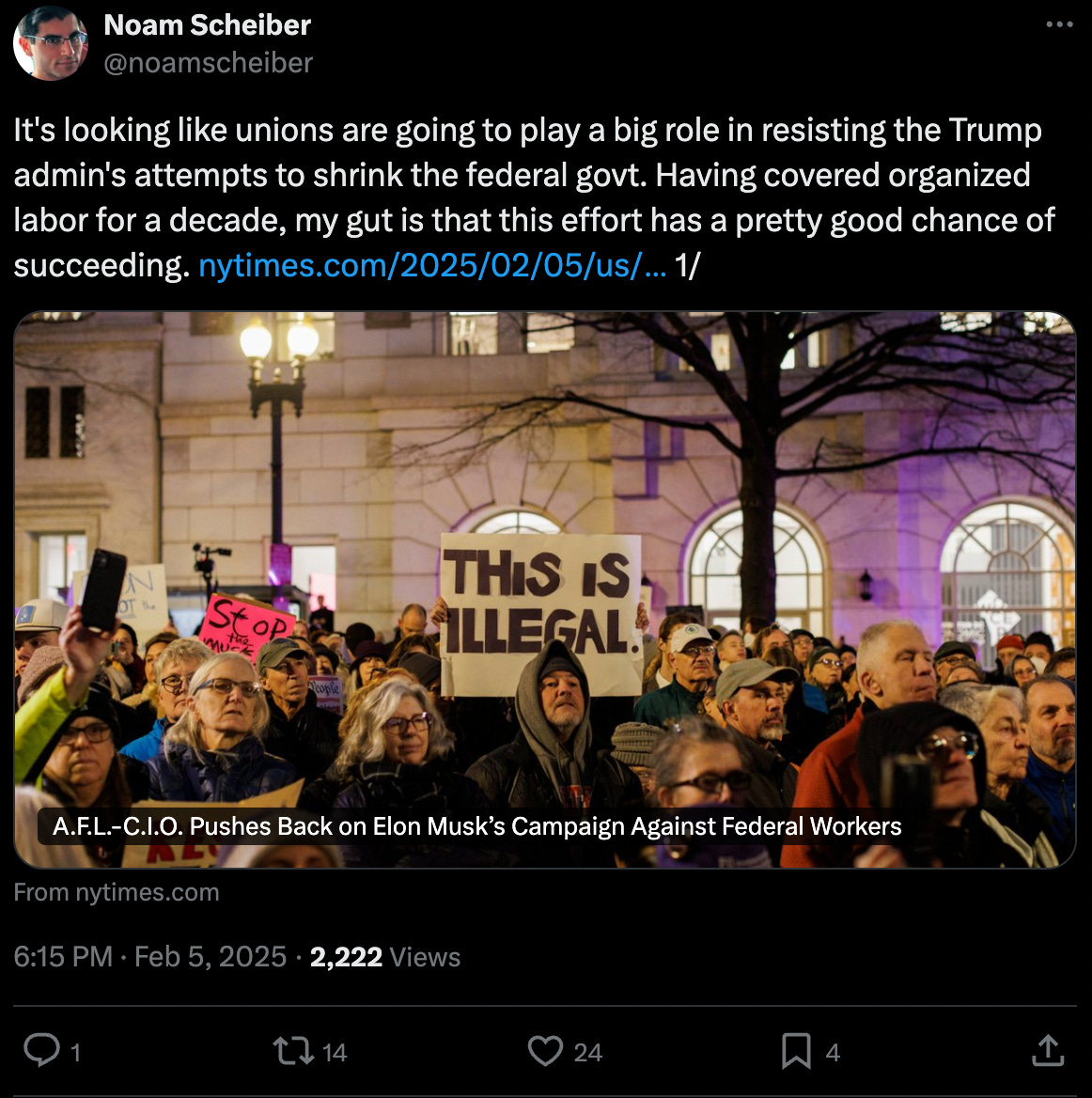Click the @noamscheiber handle

(208, 63)
